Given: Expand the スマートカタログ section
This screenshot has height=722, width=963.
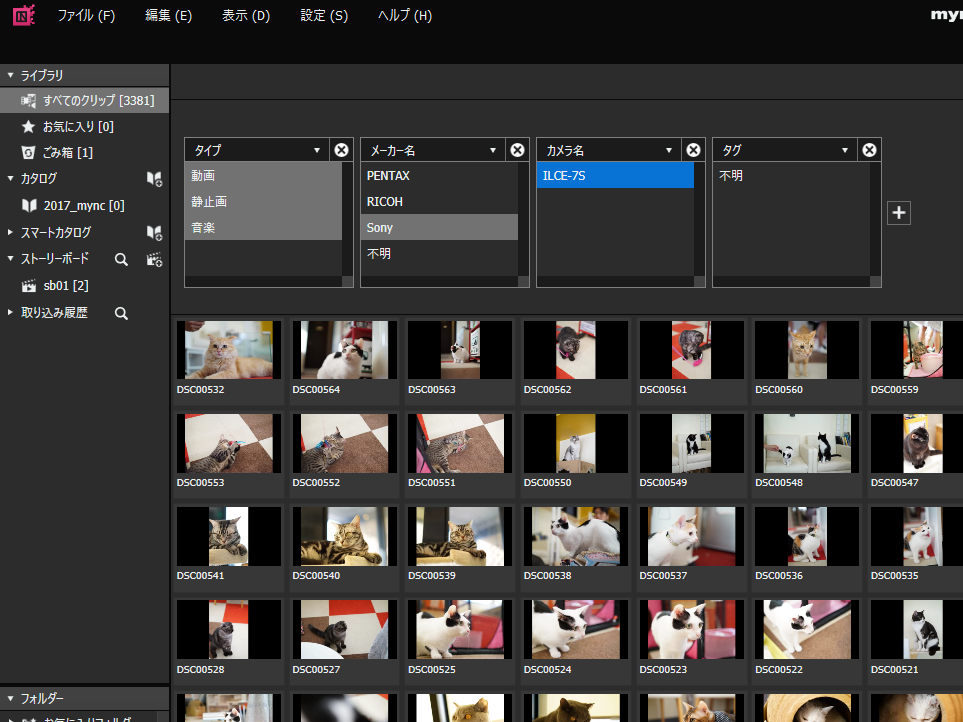Looking at the screenshot, I should coord(10,232).
